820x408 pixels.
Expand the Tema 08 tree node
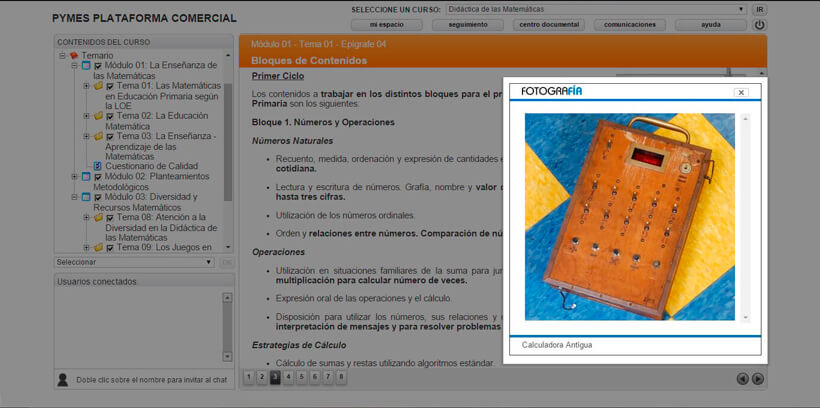click(x=86, y=217)
